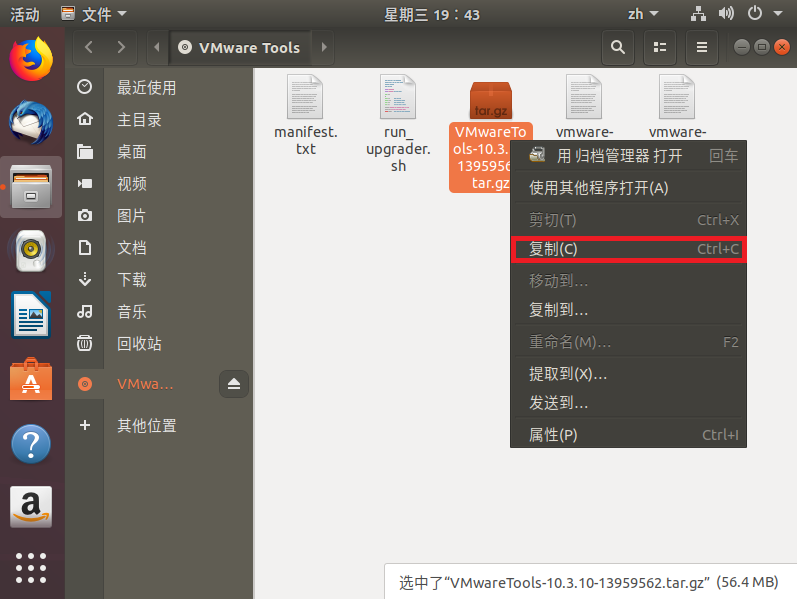Go to Downloads (下载) in the sidebar
This screenshot has height=599, width=797.
pyautogui.click(x=132, y=280)
